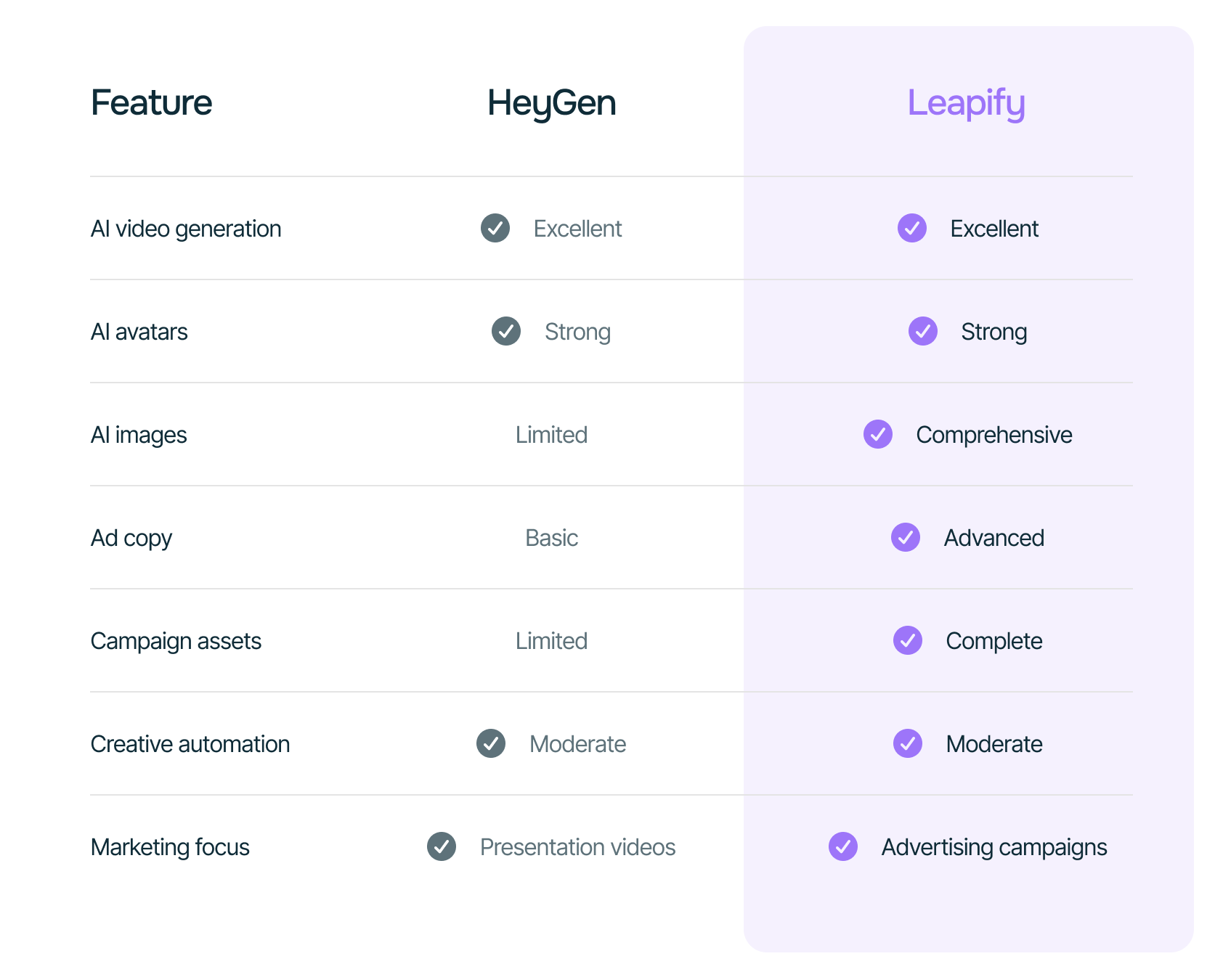Select the HeyGen column heading

[552, 103]
